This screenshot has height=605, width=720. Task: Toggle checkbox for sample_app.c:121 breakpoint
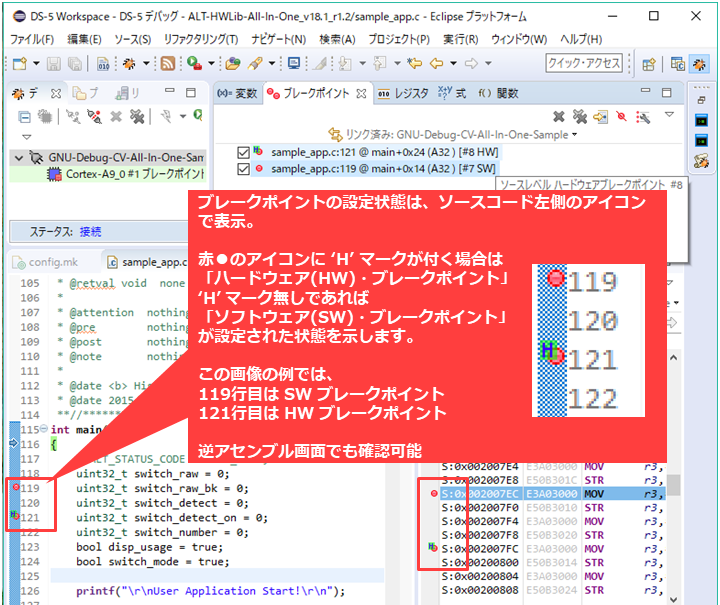[243, 152]
